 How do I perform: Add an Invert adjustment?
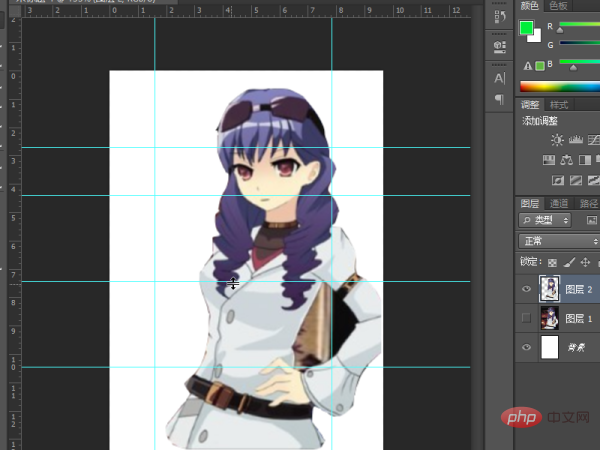click(x=558, y=180)
